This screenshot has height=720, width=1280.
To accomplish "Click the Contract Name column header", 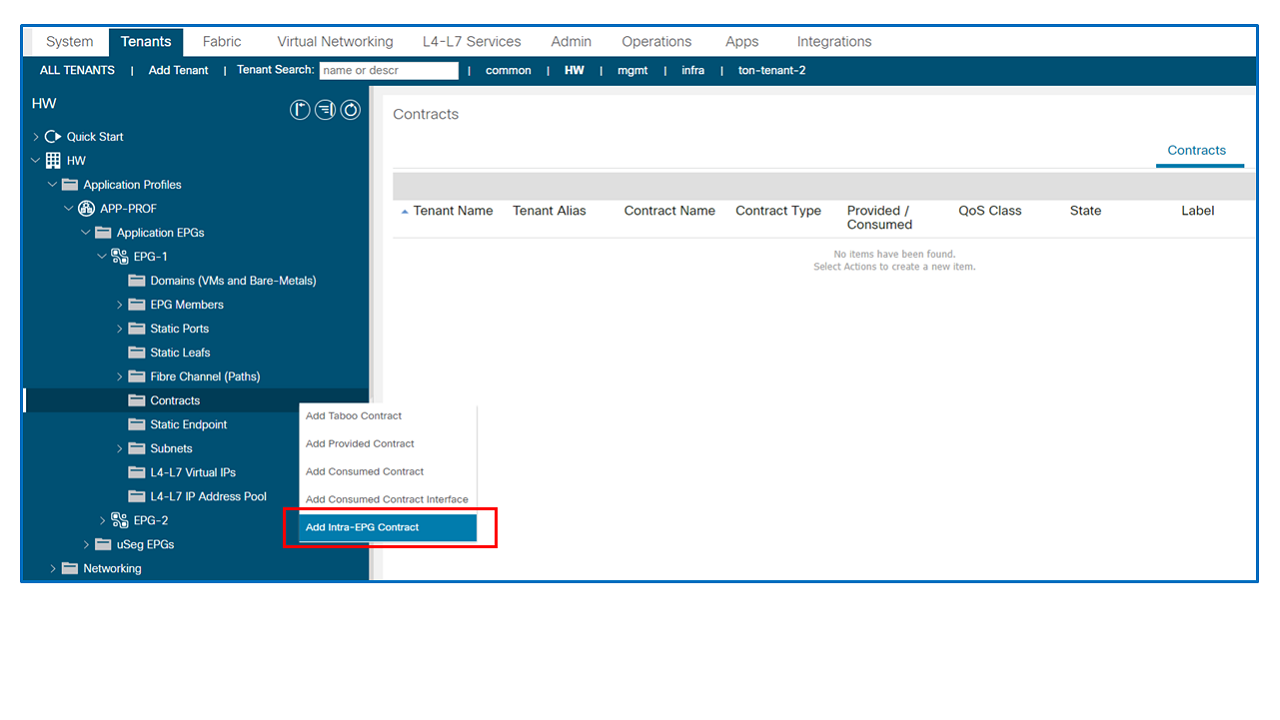I will 669,211.
